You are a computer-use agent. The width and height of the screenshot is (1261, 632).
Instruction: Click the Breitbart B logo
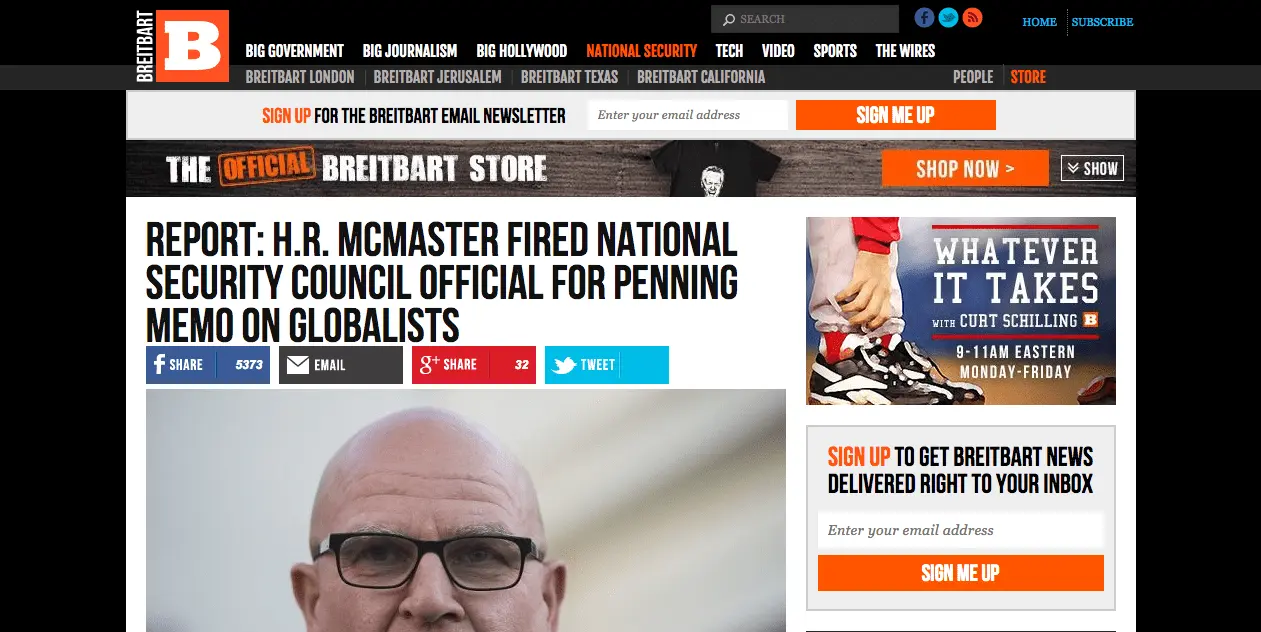pyautogui.click(x=183, y=46)
